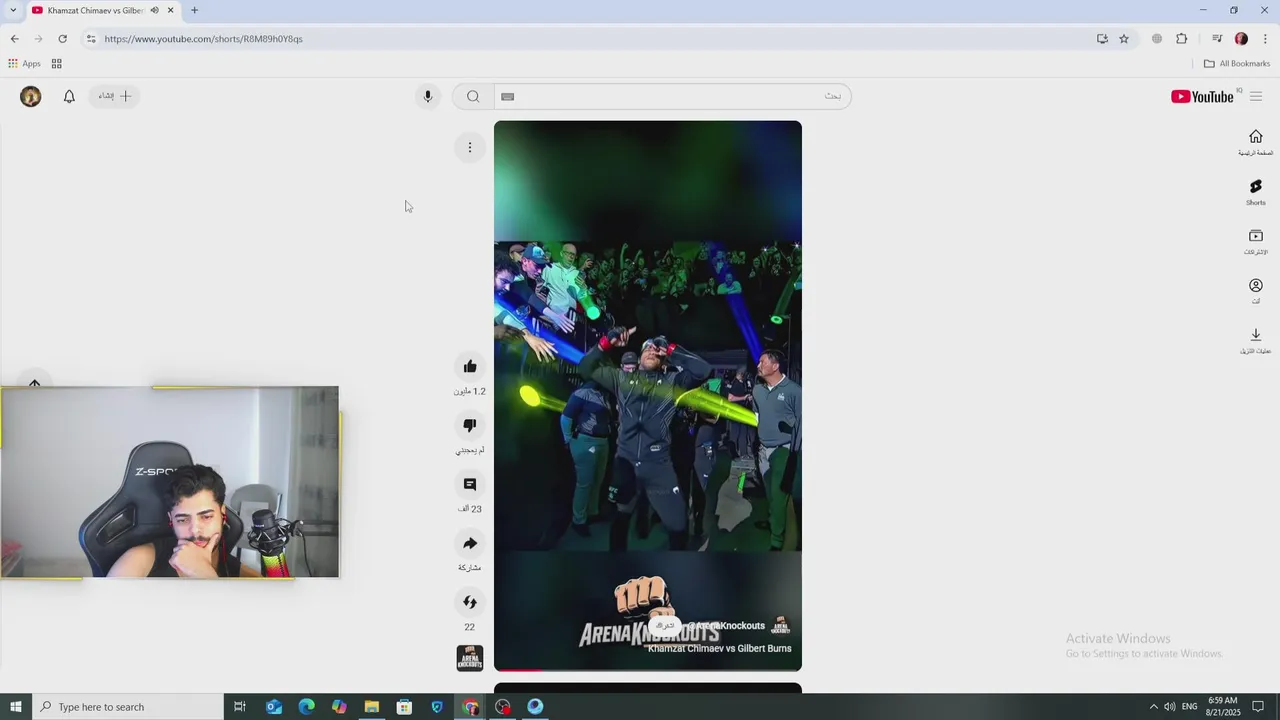Open the comments on the Short

(470, 484)
